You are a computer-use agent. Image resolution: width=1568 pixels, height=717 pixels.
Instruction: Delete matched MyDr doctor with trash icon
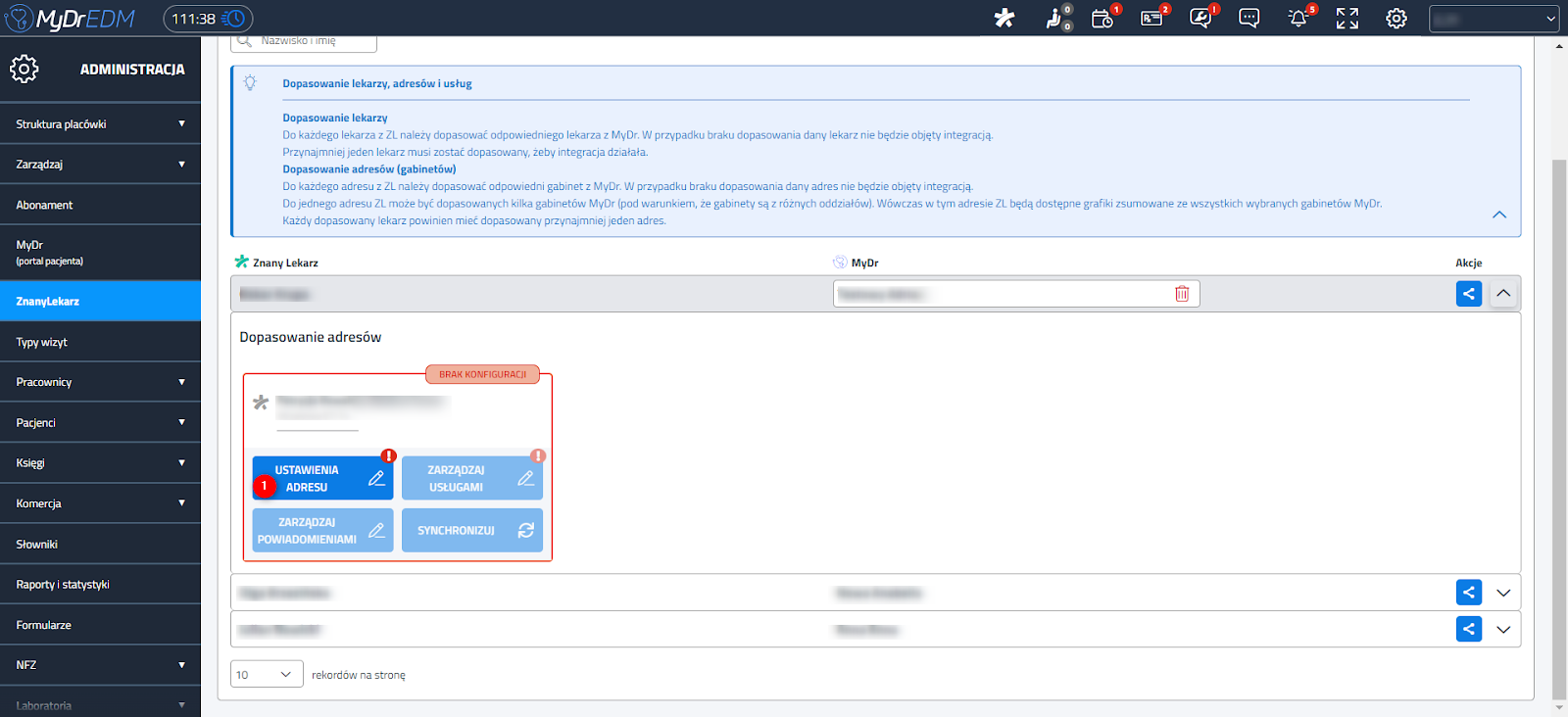(1182, 294)
